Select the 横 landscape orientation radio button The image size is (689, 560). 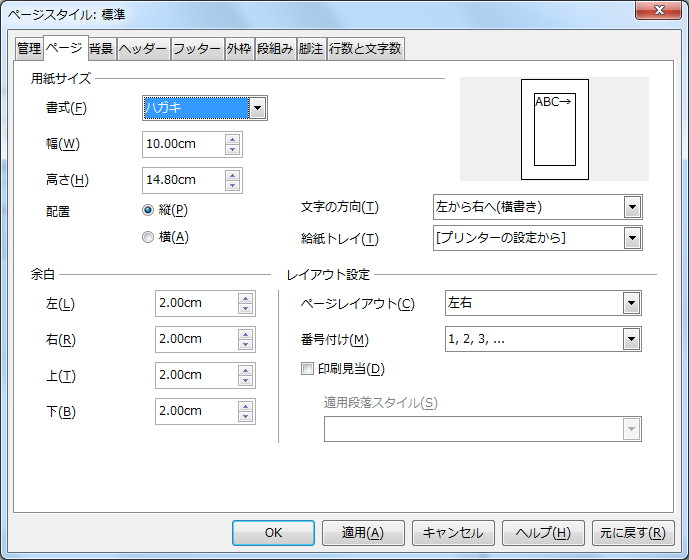point(148,237)
